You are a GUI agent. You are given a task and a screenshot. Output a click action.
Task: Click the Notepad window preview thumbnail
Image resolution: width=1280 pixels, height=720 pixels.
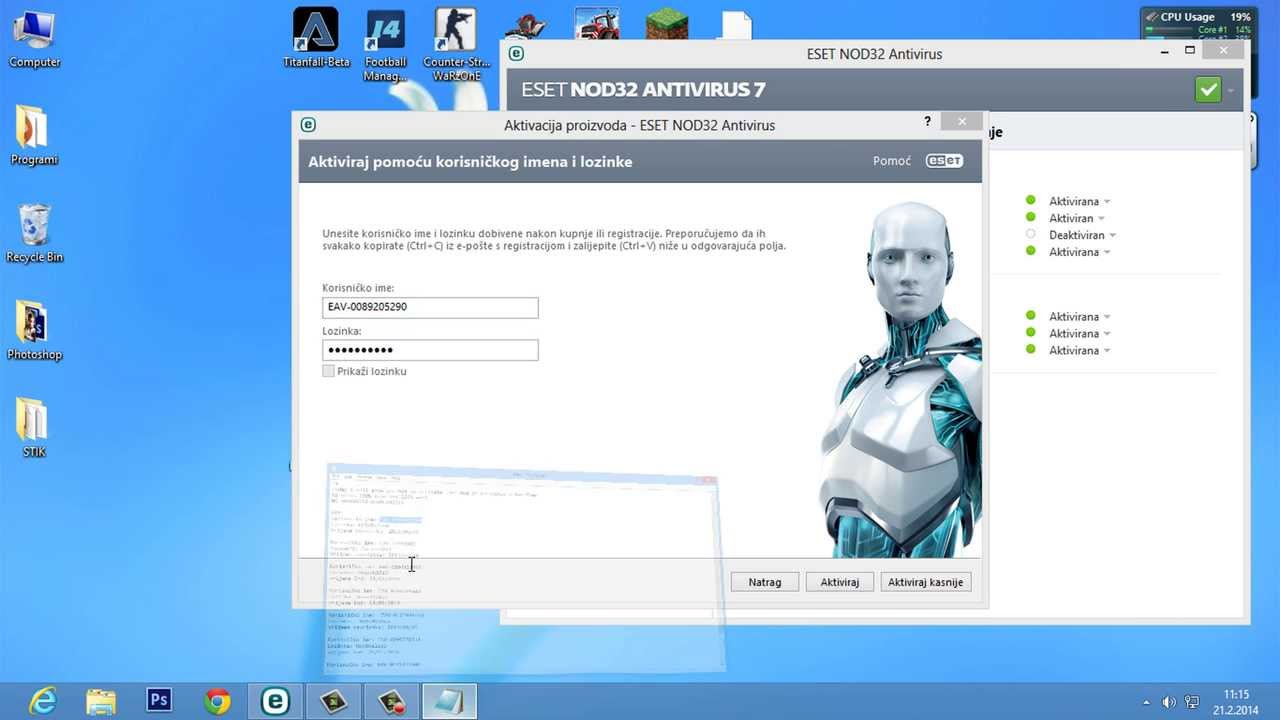(x=525, y=570)
